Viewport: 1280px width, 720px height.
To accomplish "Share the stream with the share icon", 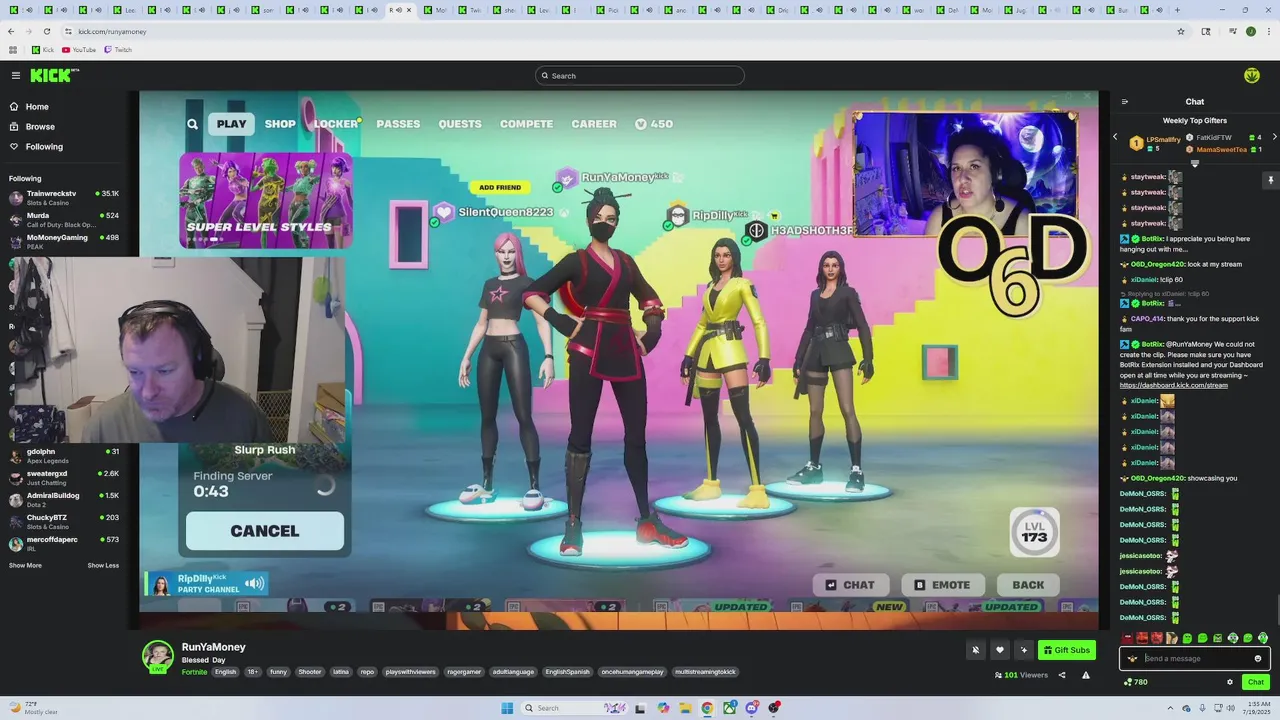I will coord(1062,675).
